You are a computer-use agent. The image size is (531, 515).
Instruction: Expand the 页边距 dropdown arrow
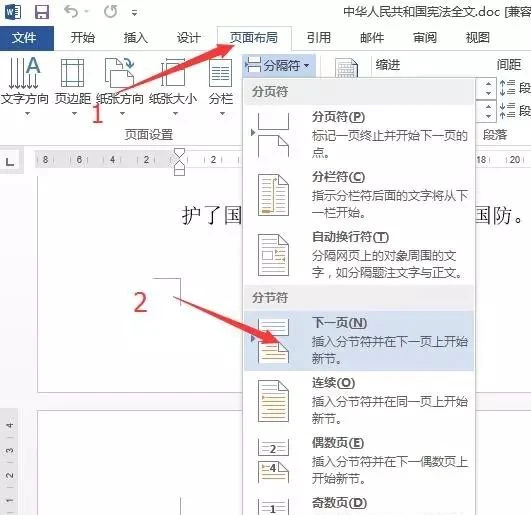coord(74,114)
